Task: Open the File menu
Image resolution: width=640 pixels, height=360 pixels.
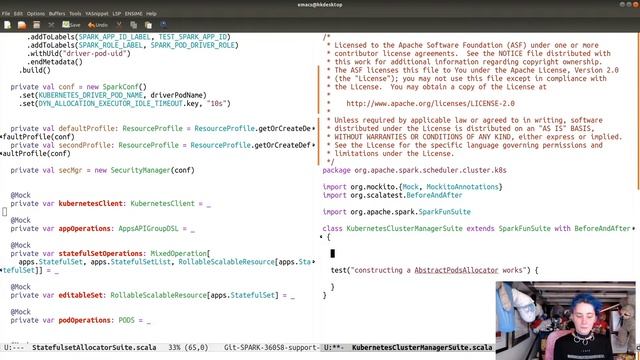Action: pos(6,13)
